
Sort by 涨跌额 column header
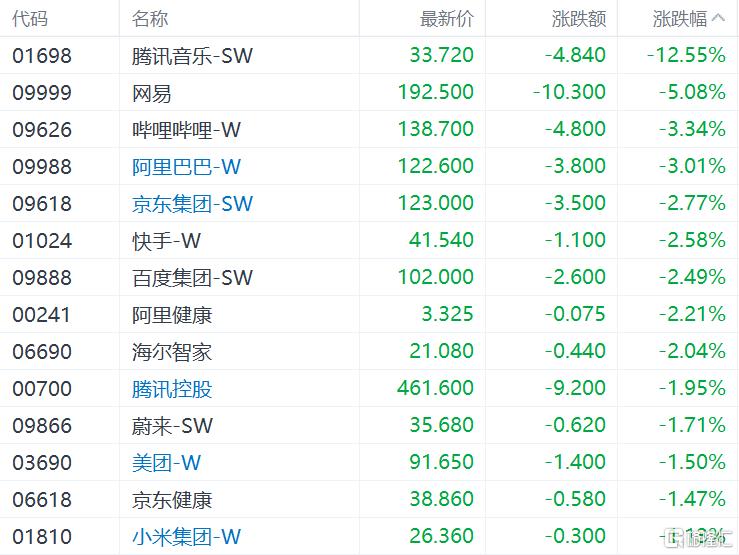[579, 19]
